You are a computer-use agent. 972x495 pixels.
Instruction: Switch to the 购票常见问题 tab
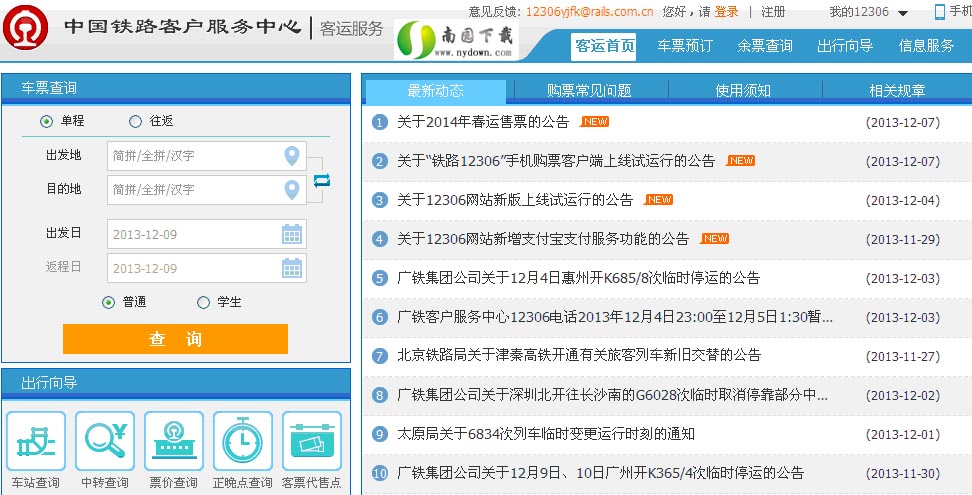tap(589, 91)
